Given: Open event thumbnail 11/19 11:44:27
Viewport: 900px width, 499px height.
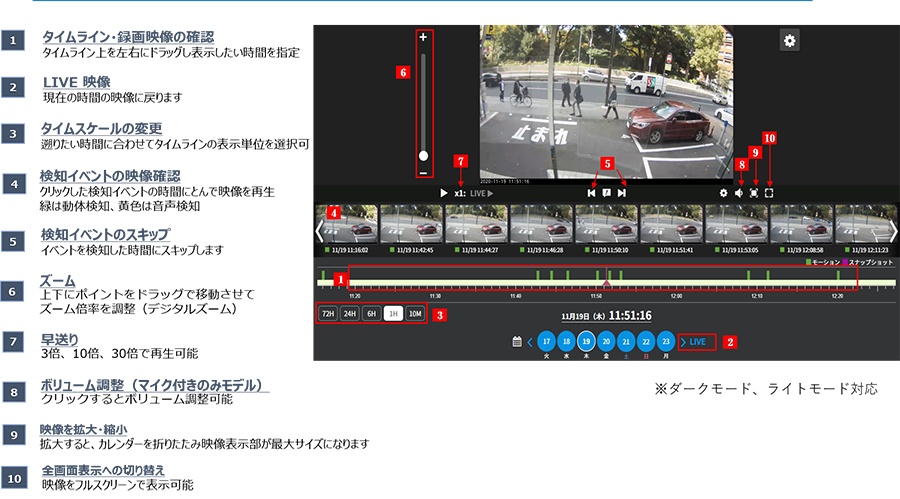Looking at the screenshot, I should pyautogui.click(x=476, y=225).
